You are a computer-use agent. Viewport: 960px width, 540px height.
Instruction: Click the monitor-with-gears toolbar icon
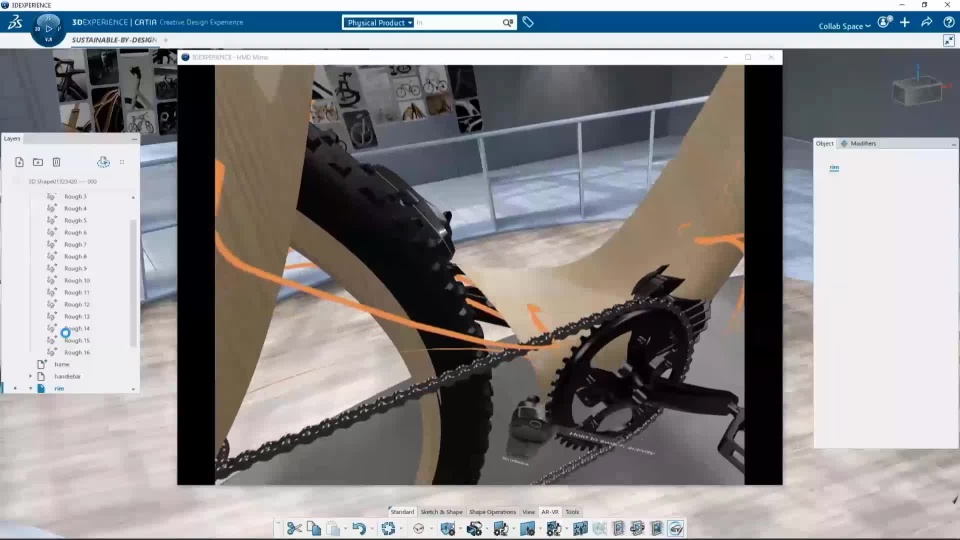click(x=501, y=528)
